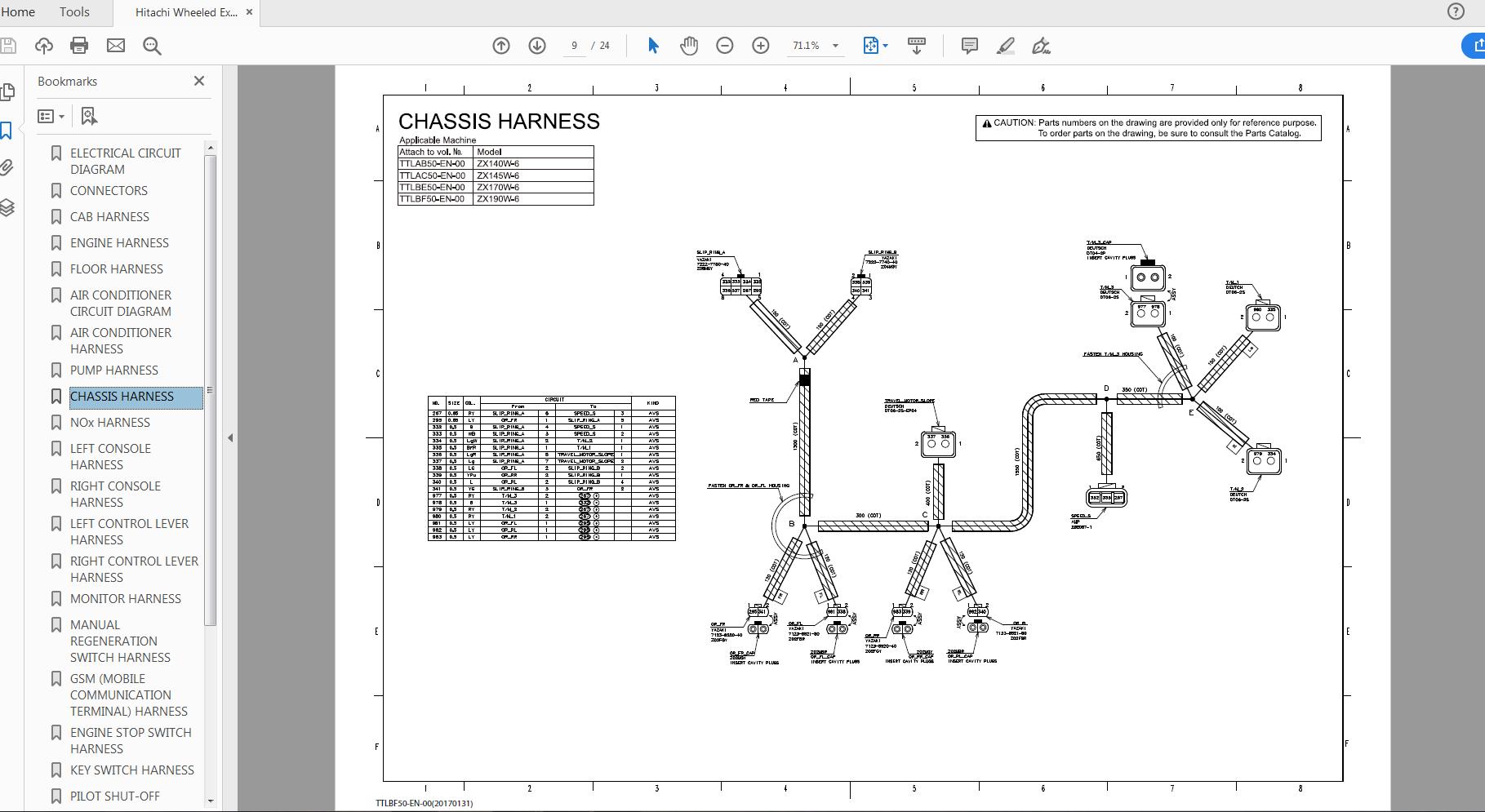Switch to the Home tab

(x=17, y=11)
